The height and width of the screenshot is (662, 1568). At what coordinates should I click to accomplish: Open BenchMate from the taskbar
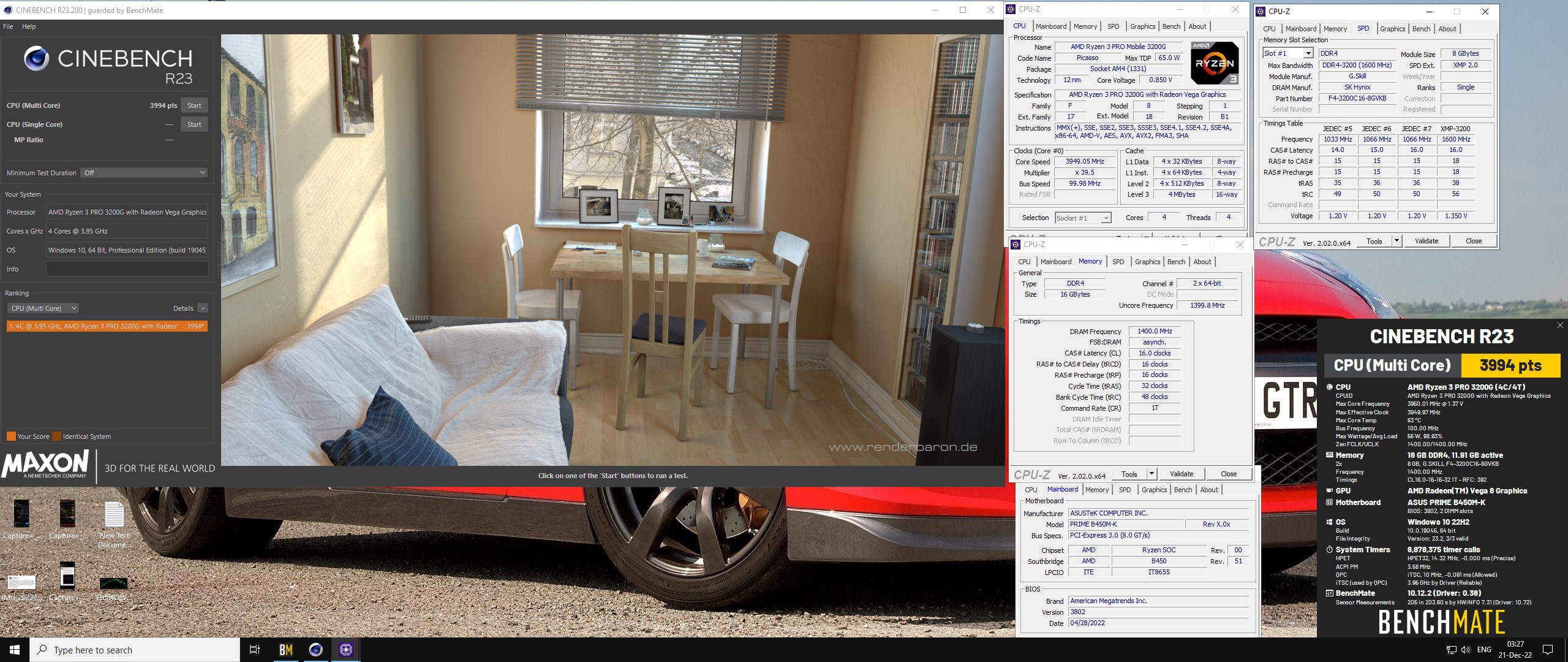(x=285, y=650)
